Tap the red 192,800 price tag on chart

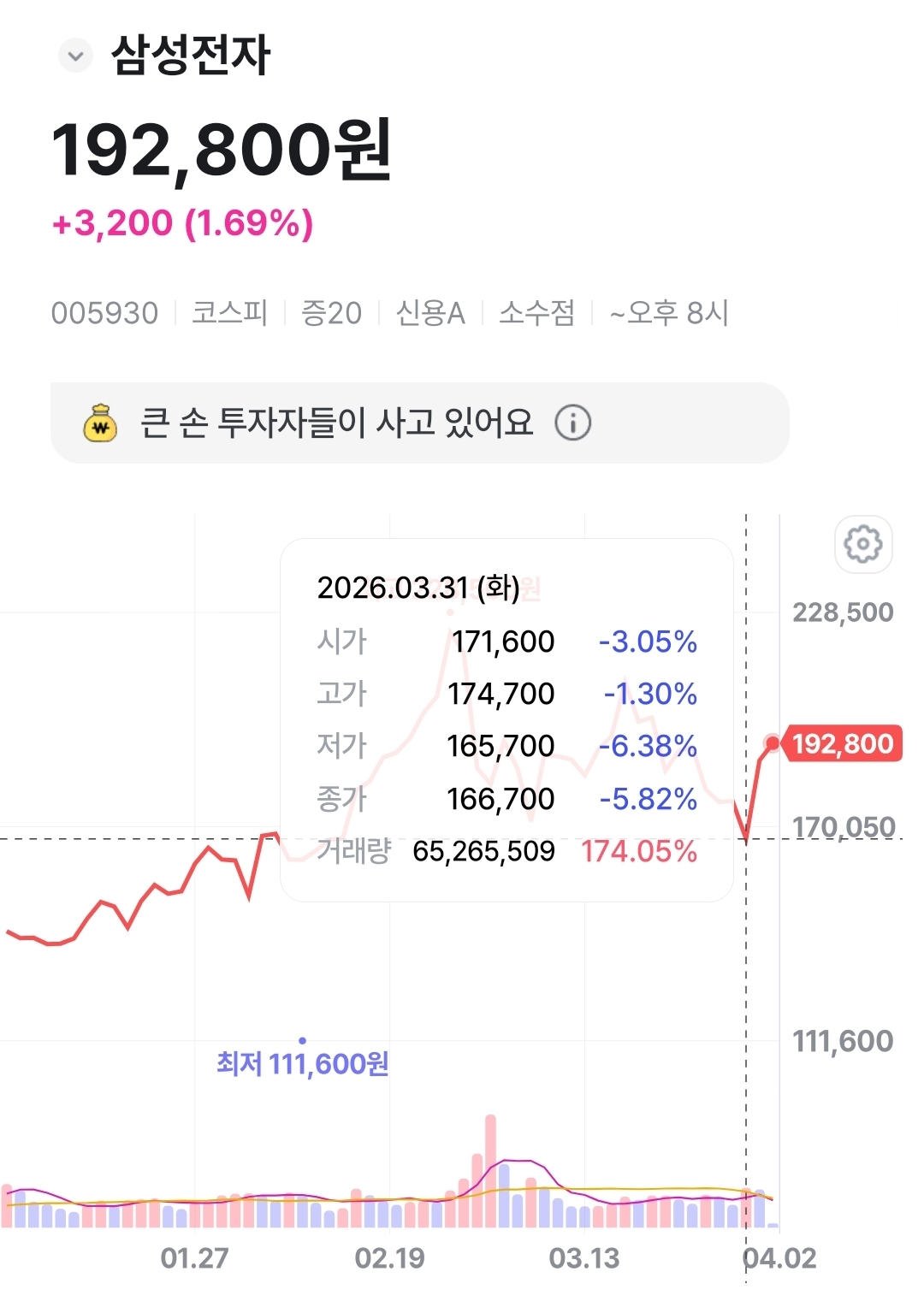click(842, 744)
